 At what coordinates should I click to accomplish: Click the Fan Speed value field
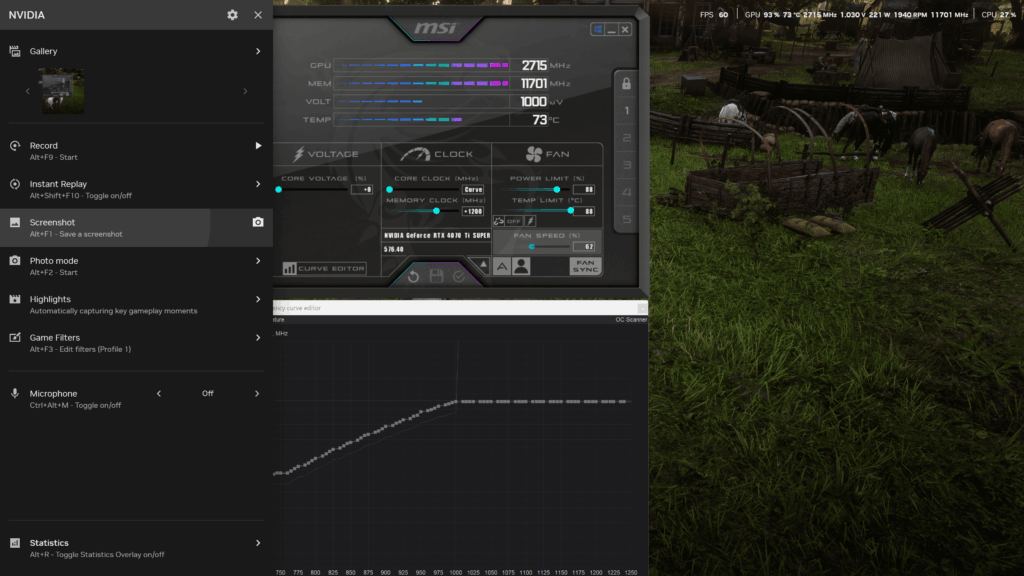point(584,246)
